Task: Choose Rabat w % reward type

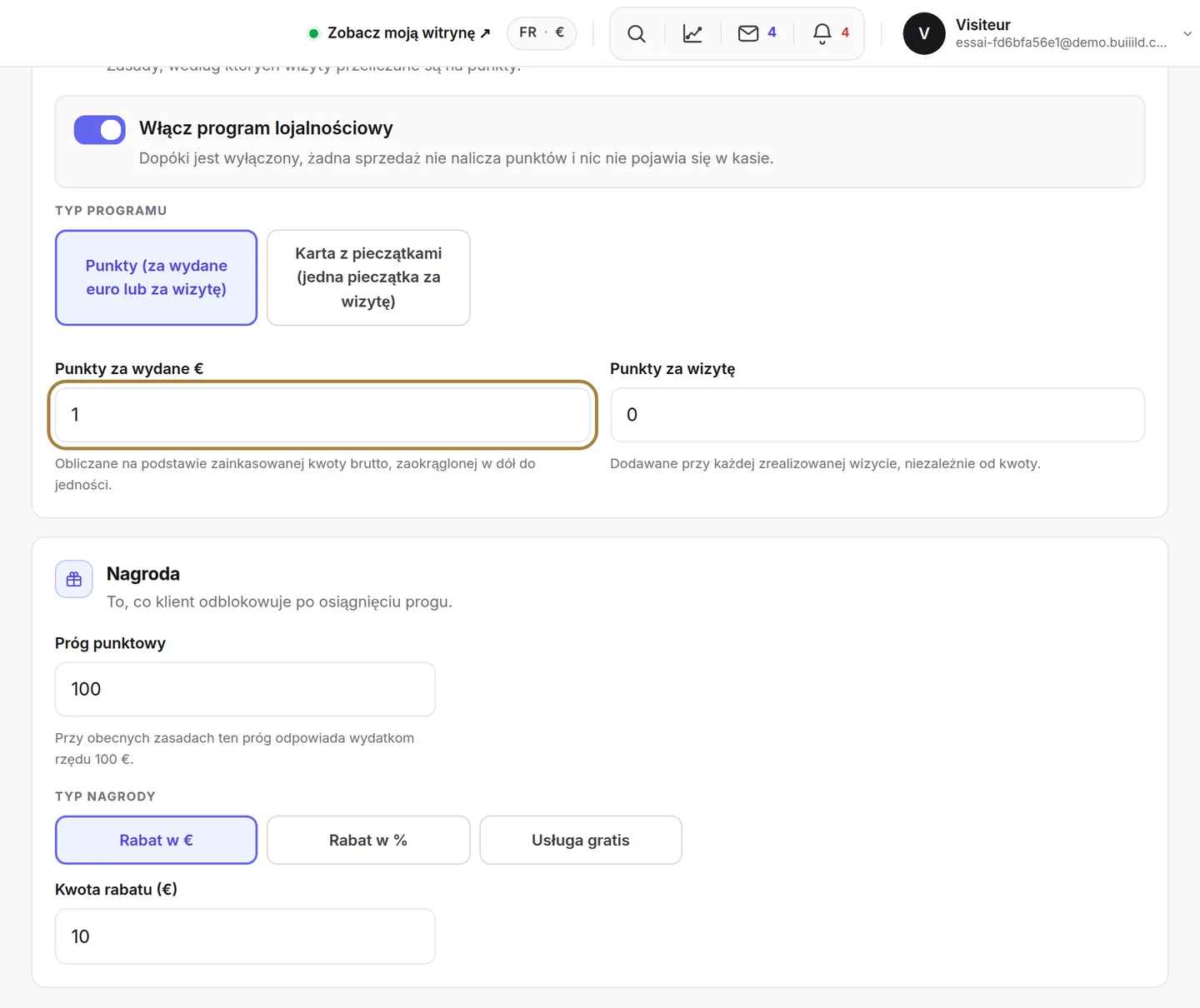Action: pyautogui.click(x=368, y=840)
